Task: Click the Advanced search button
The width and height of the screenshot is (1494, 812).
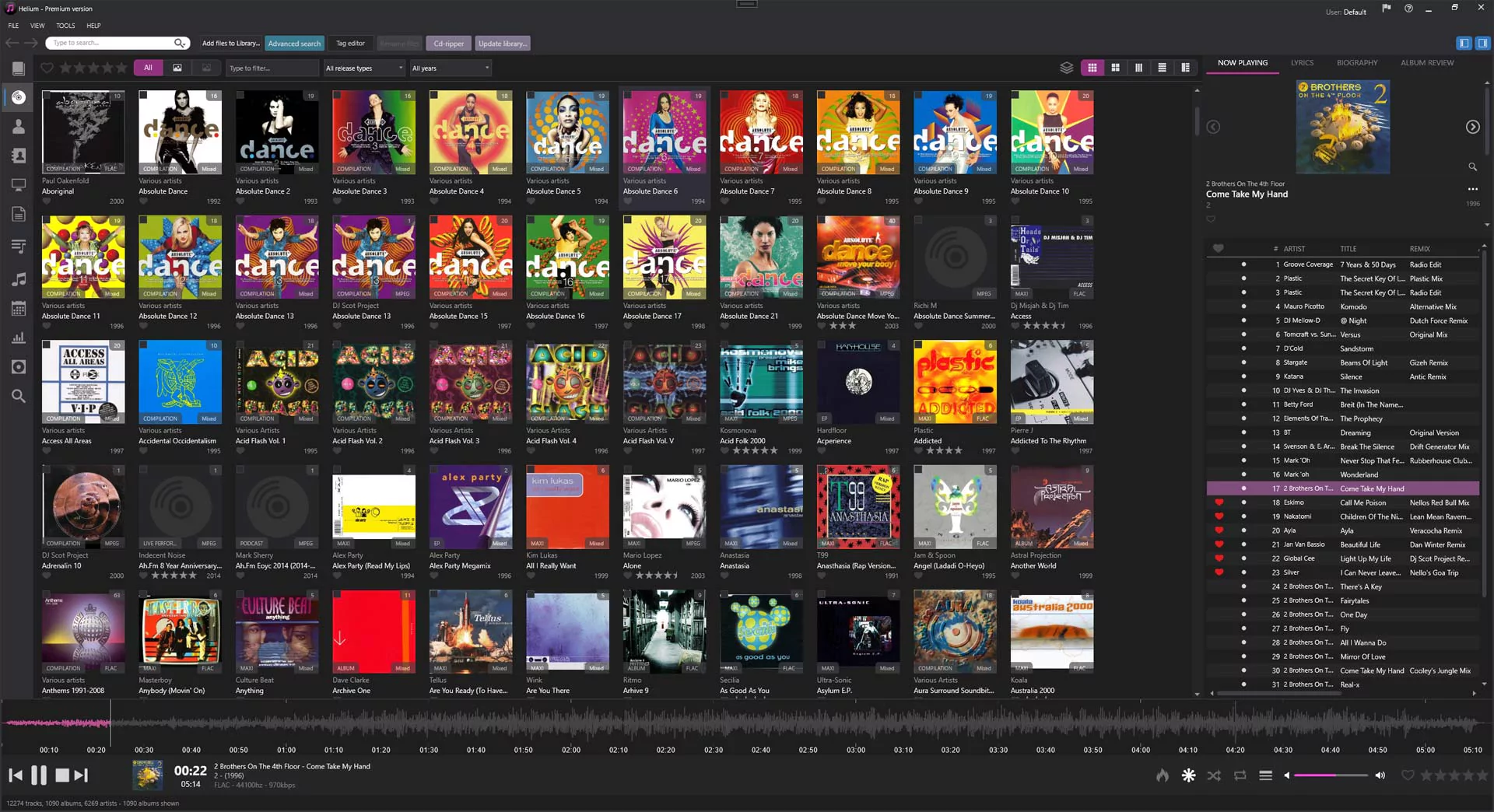Action: [294, 43]
